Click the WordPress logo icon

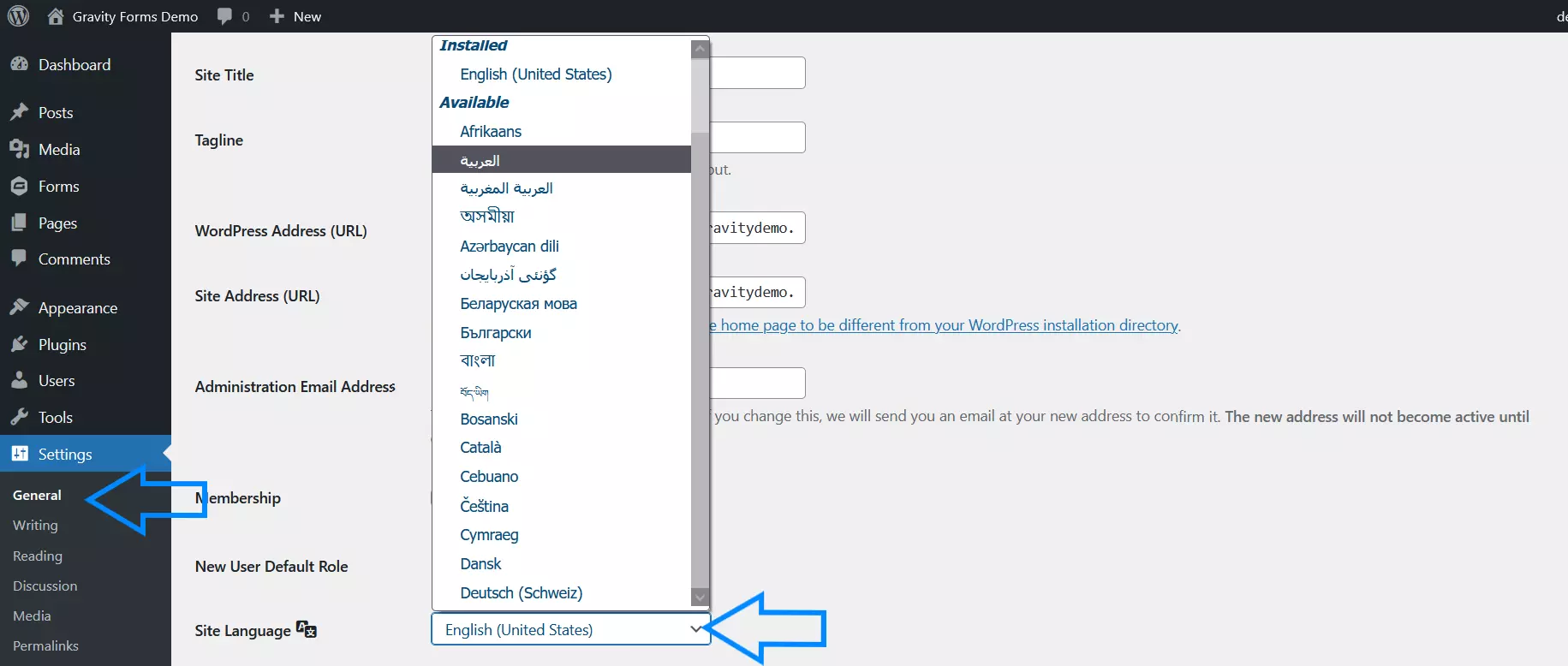pyautogui.click(x=18, y=16)
